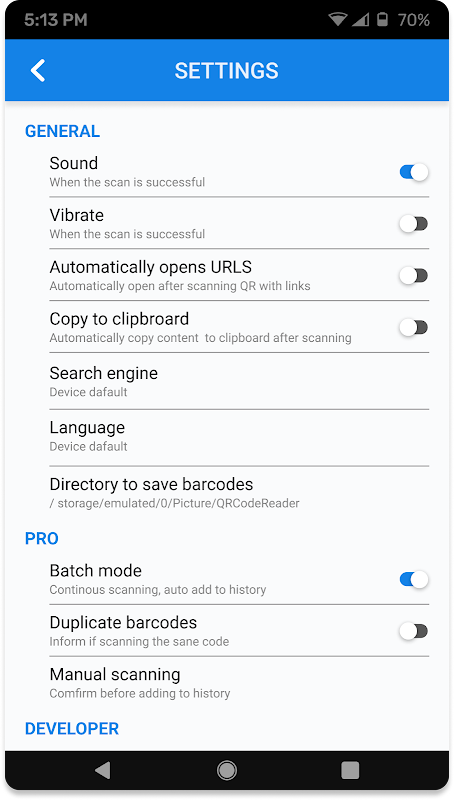Turn off Batch mode toggle
Viewport: 454px width, 800px height.
pyautogui.click(x=414, y=580)
